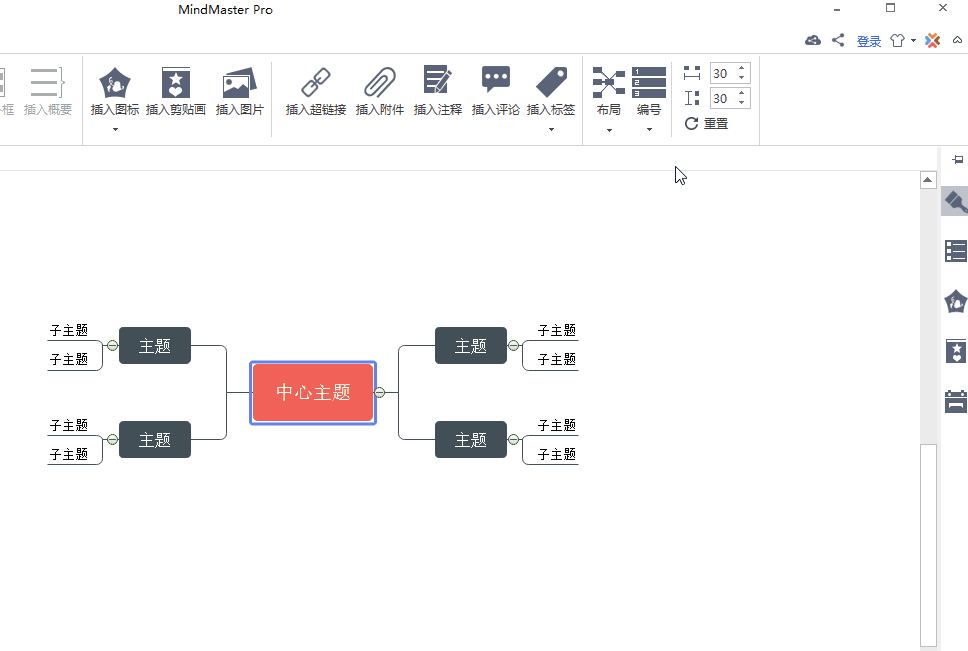The width and height of the screenshot is (968, 651).
Task: Click the share icon
Action: pos(838,41)
